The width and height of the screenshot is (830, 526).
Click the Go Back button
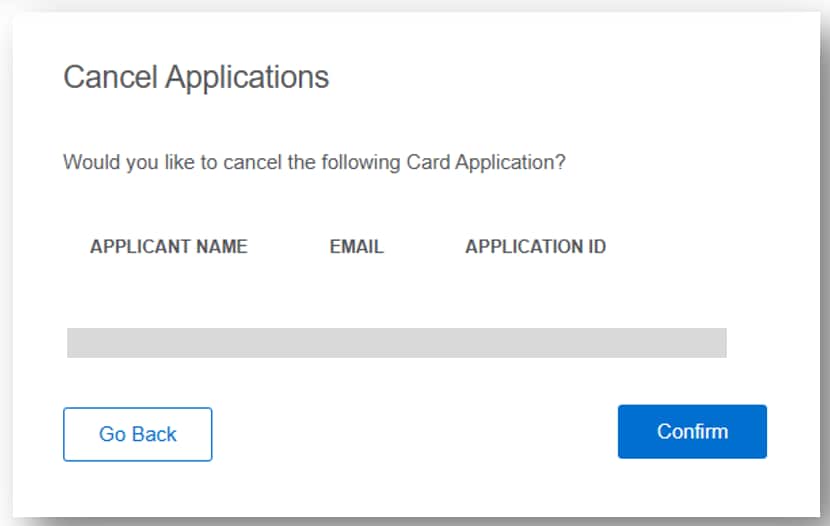pos(138,434)
